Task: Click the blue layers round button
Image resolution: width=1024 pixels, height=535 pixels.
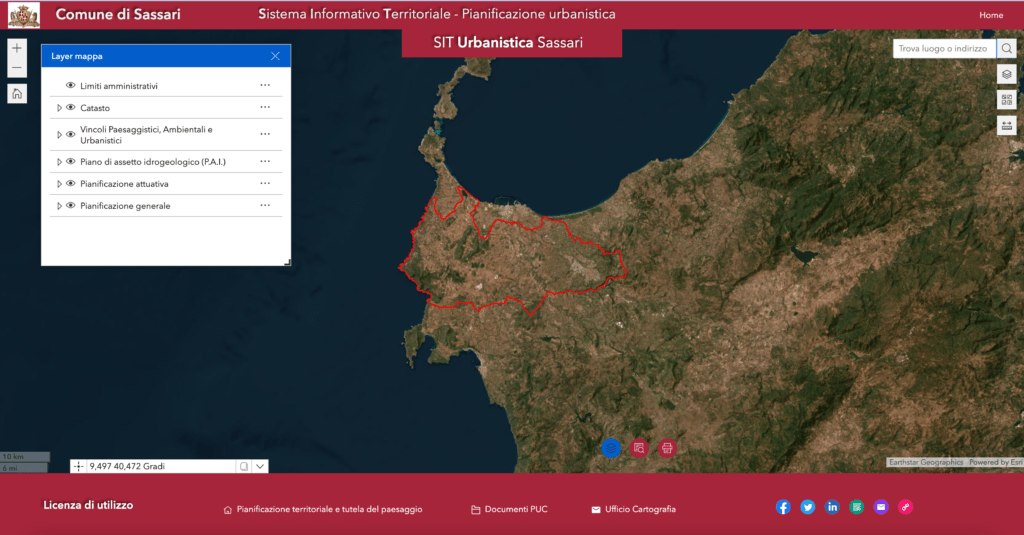Action: point(611,448)
